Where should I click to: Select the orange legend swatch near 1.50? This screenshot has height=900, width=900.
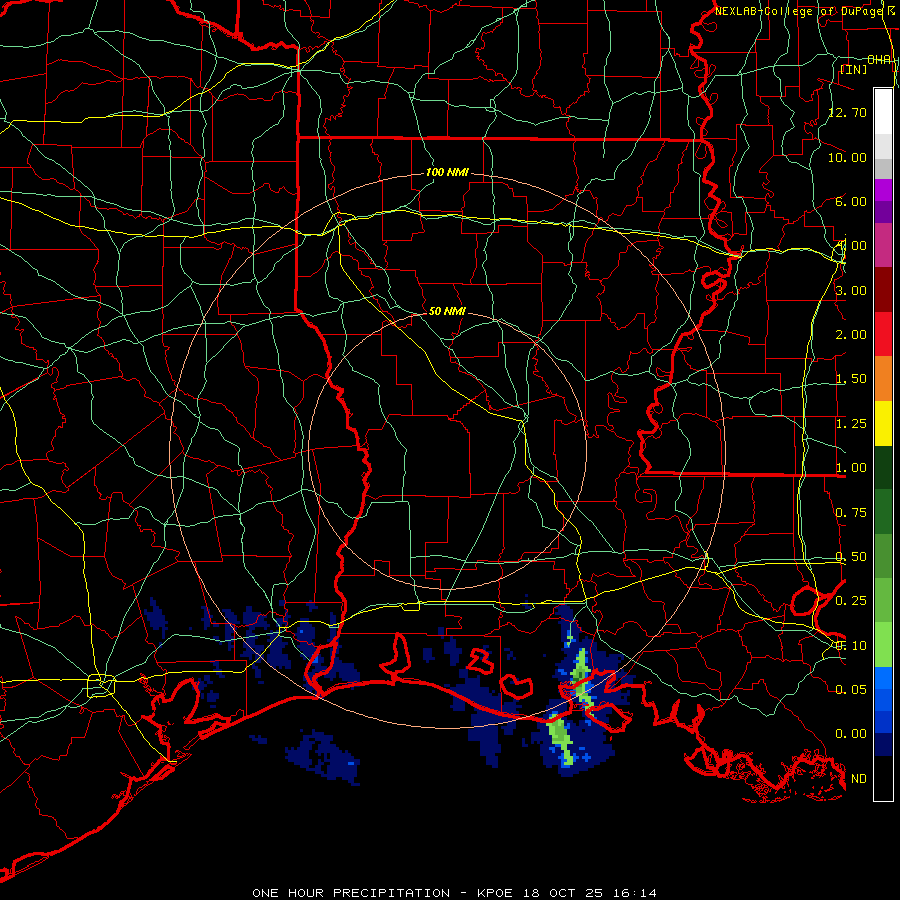point(883,379)
